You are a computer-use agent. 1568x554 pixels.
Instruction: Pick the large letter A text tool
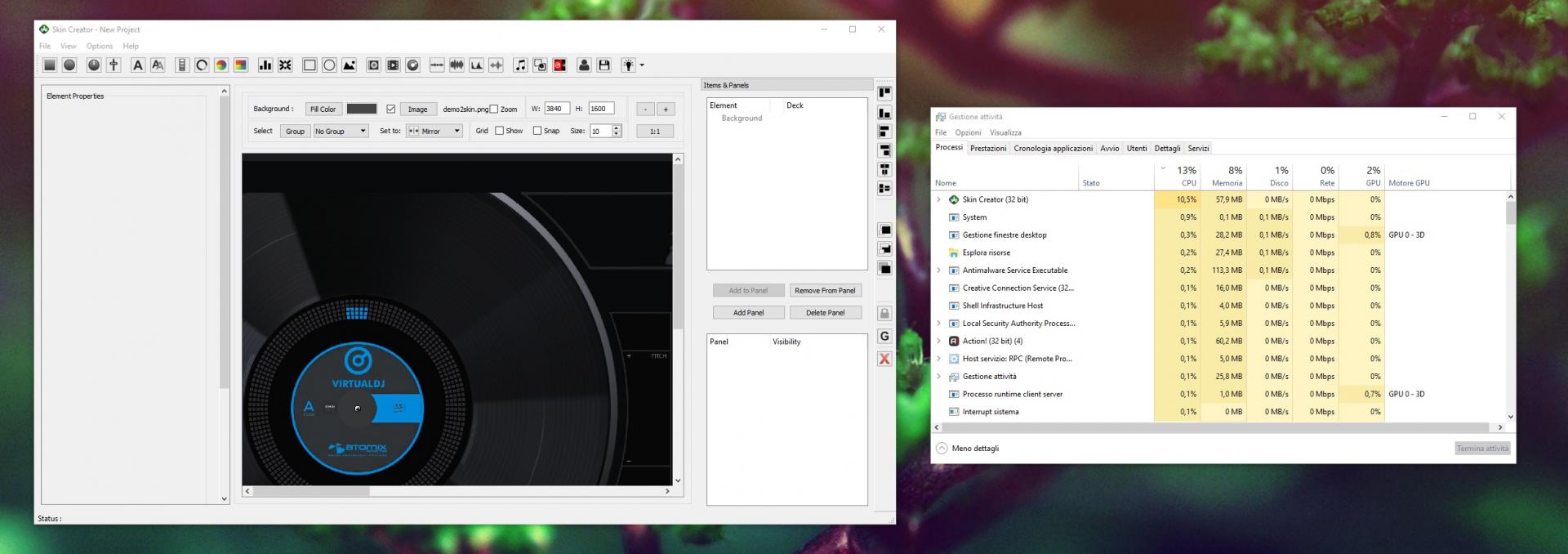click(138, 65)
